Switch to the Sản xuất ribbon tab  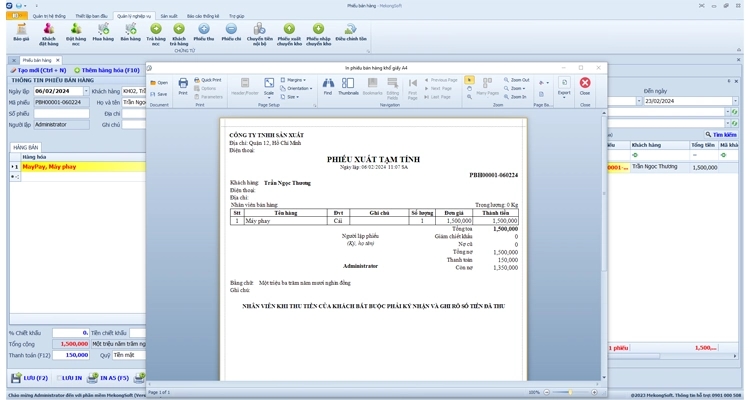[169, 16]
